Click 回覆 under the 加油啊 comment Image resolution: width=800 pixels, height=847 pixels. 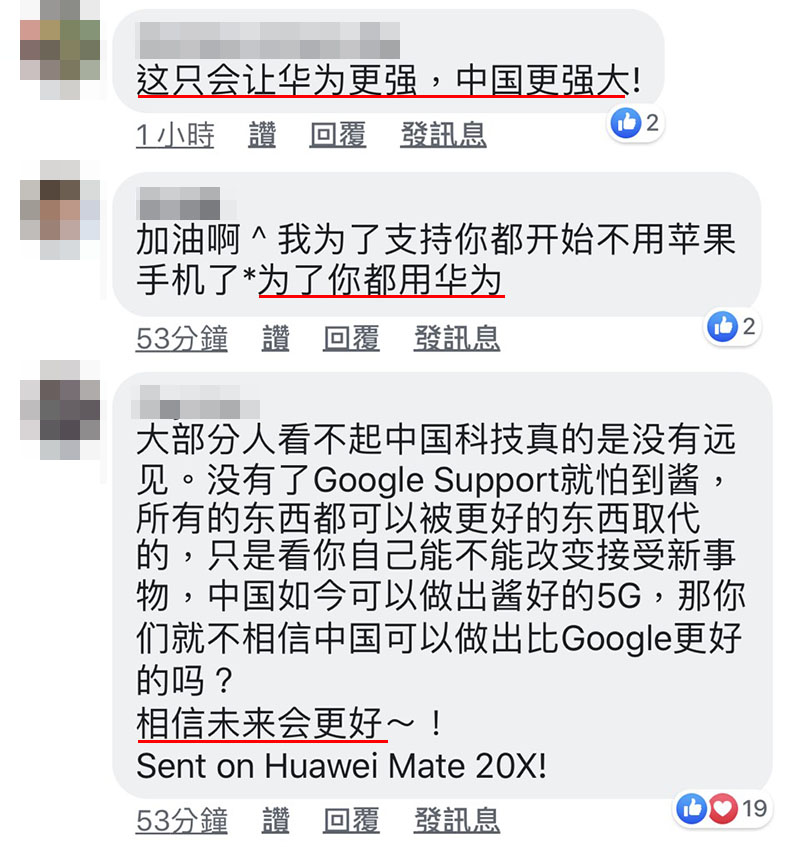(351, 339)
